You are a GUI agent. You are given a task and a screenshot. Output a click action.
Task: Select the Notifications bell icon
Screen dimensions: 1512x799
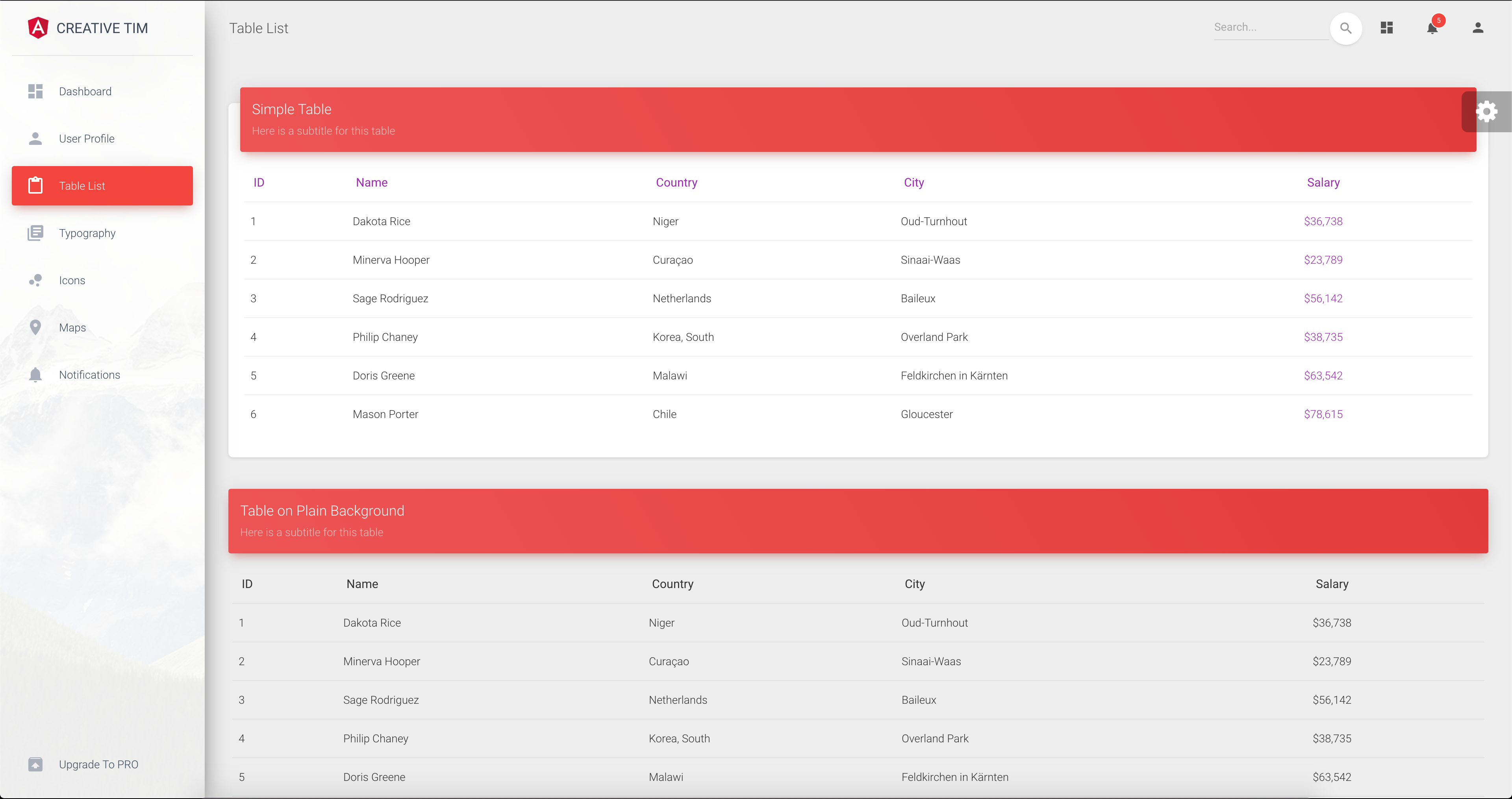tap(1432, 28)
